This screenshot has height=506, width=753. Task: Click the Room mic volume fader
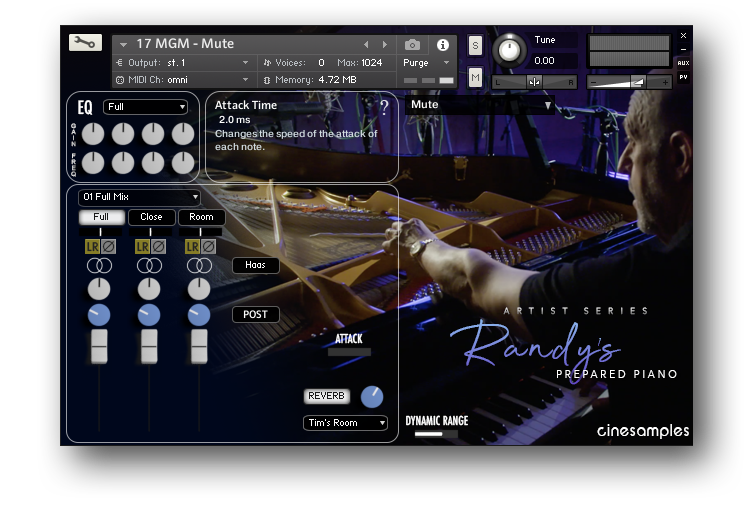(199, 346)
